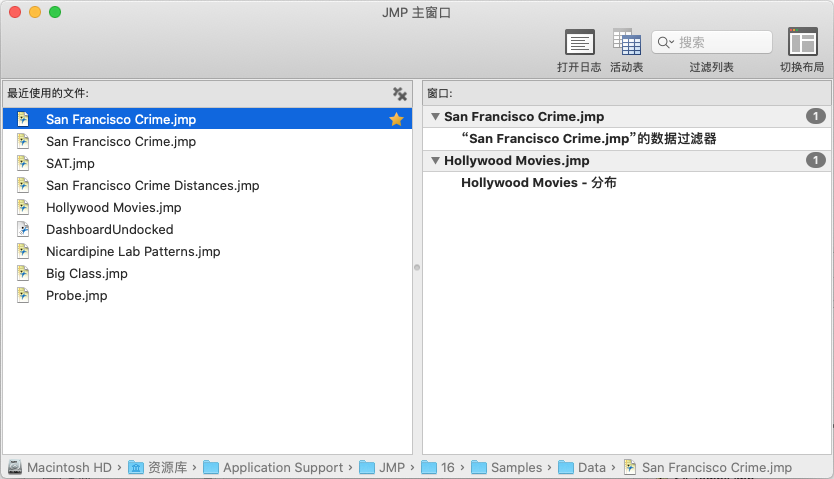Click file icon beside SAT.jmp

(23, 163)
